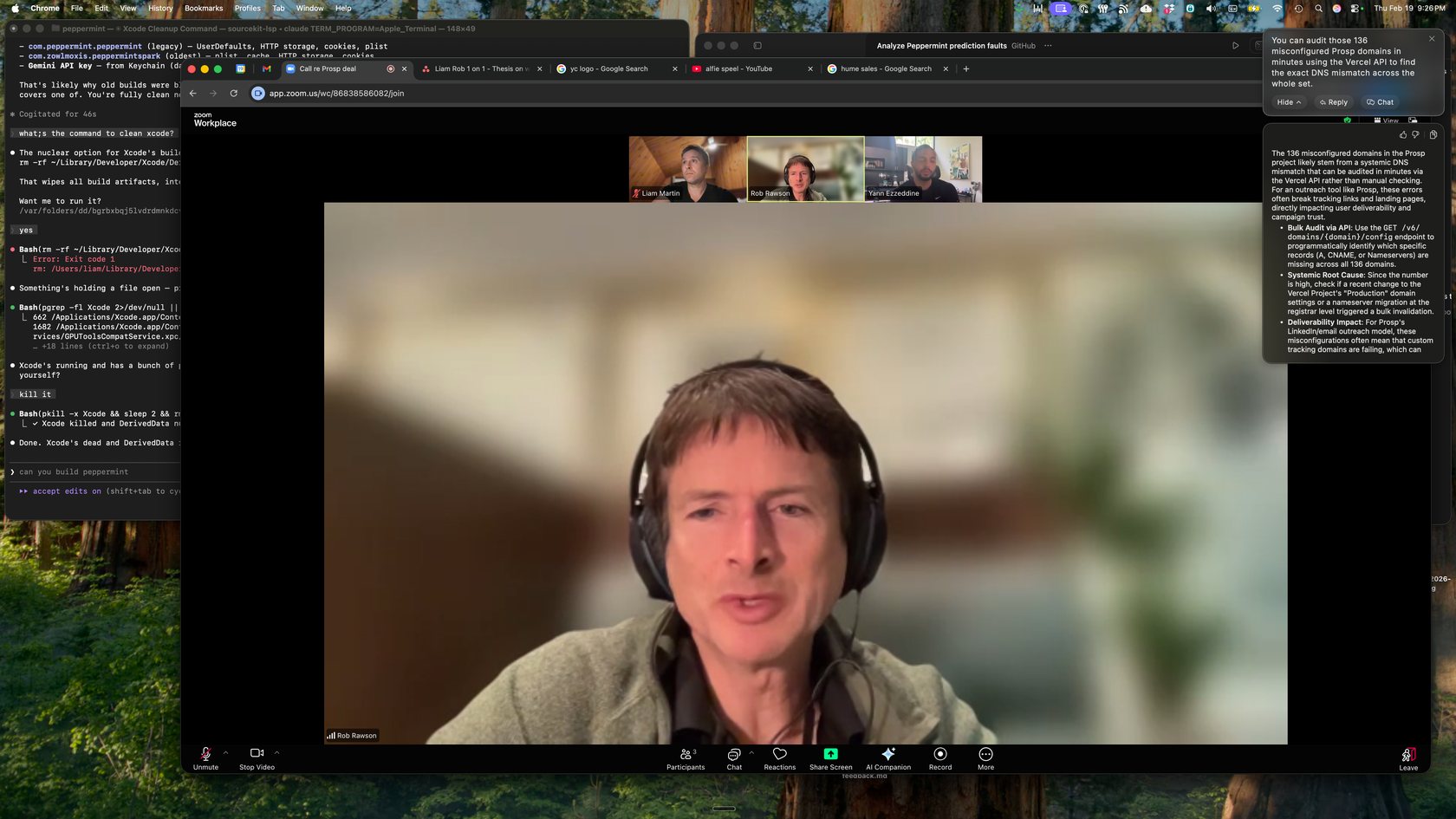
Task: Collapse the suggestion using the Hide control
Action: [1288, 101]
